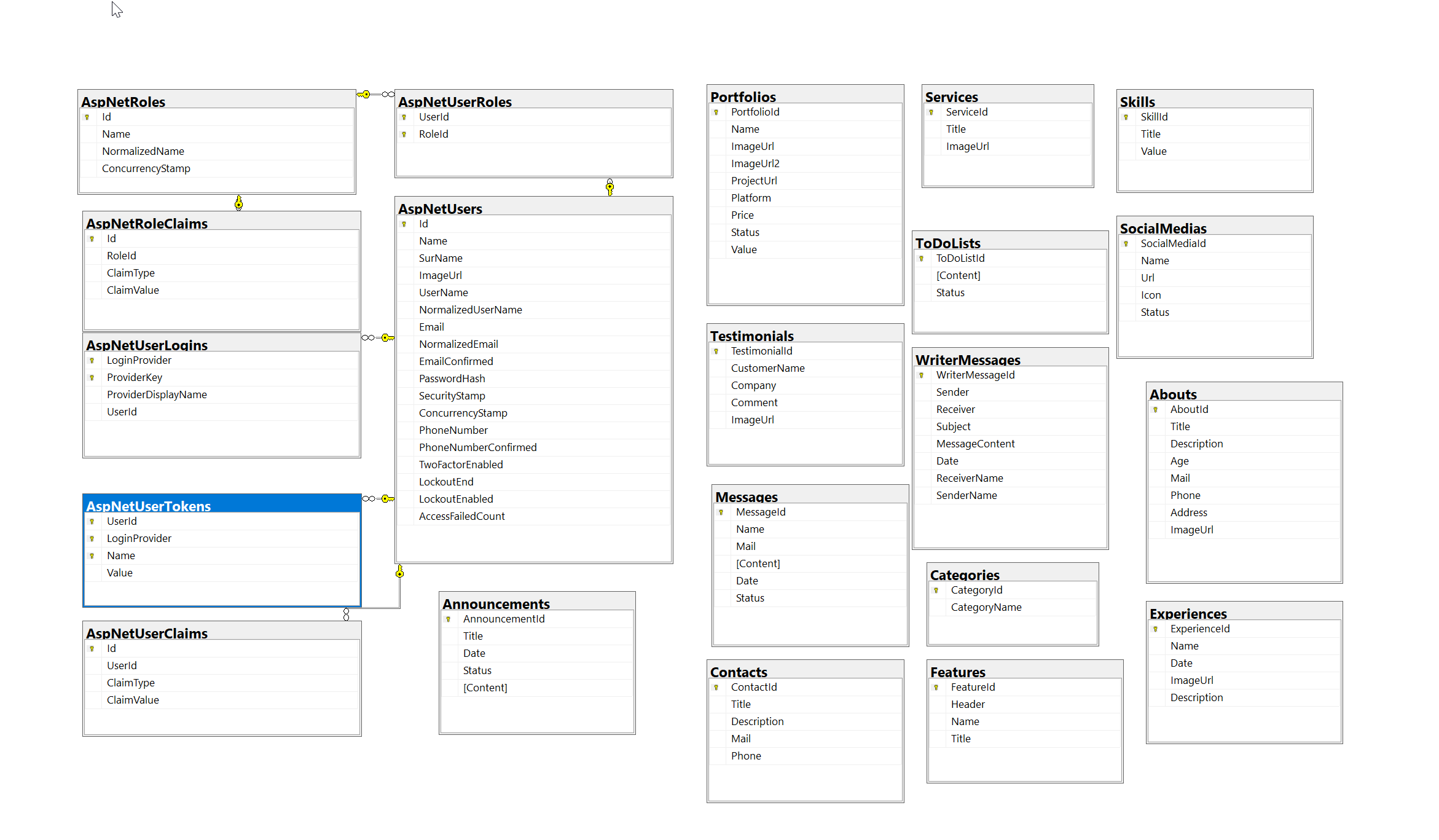Click the primary key icon beside PortfolioId
The image size is (1439, 840).
click(x=716, y=112)
